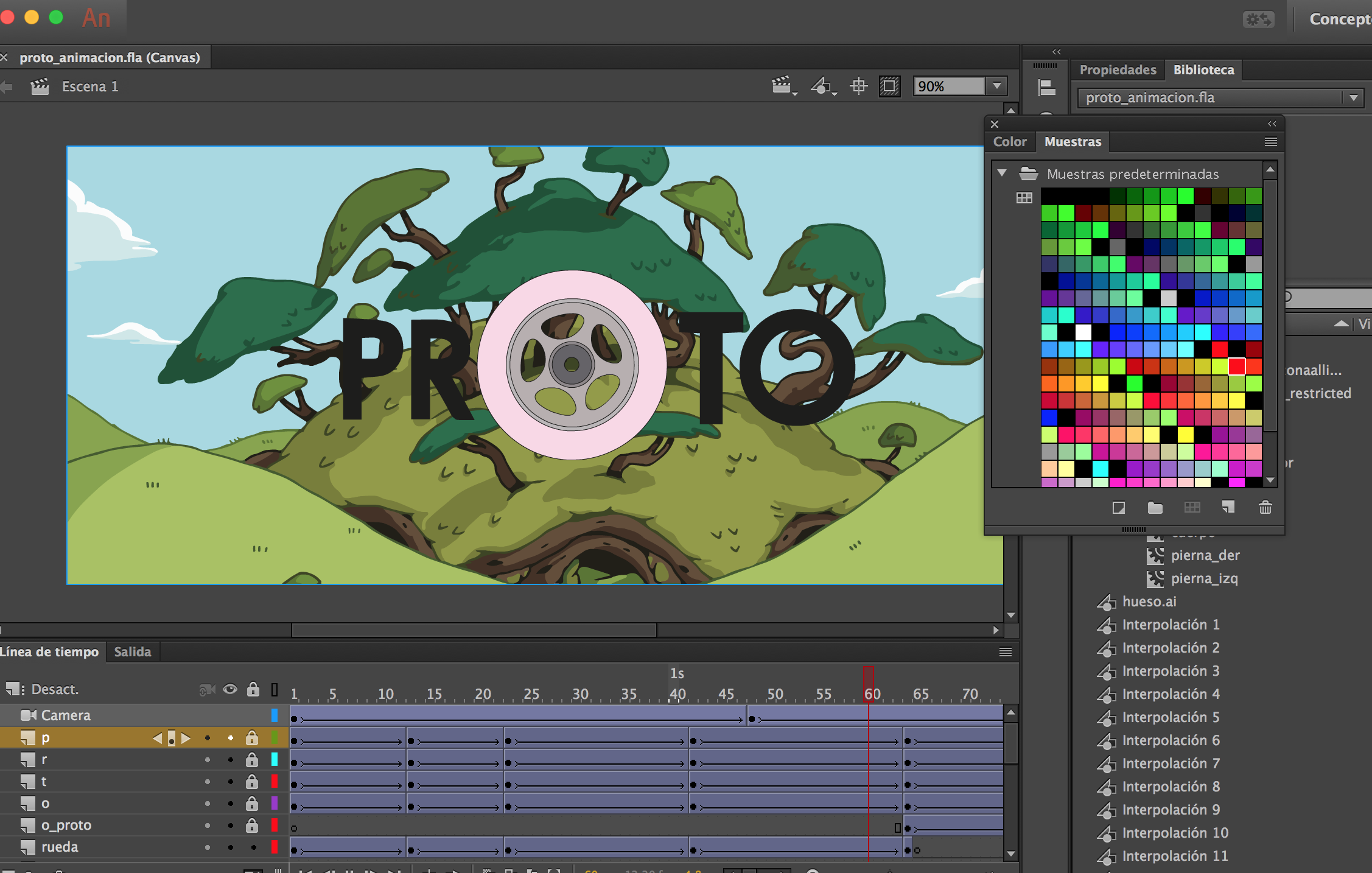
Task: Select pierna_izq in library
Action: pos(1204,578)
